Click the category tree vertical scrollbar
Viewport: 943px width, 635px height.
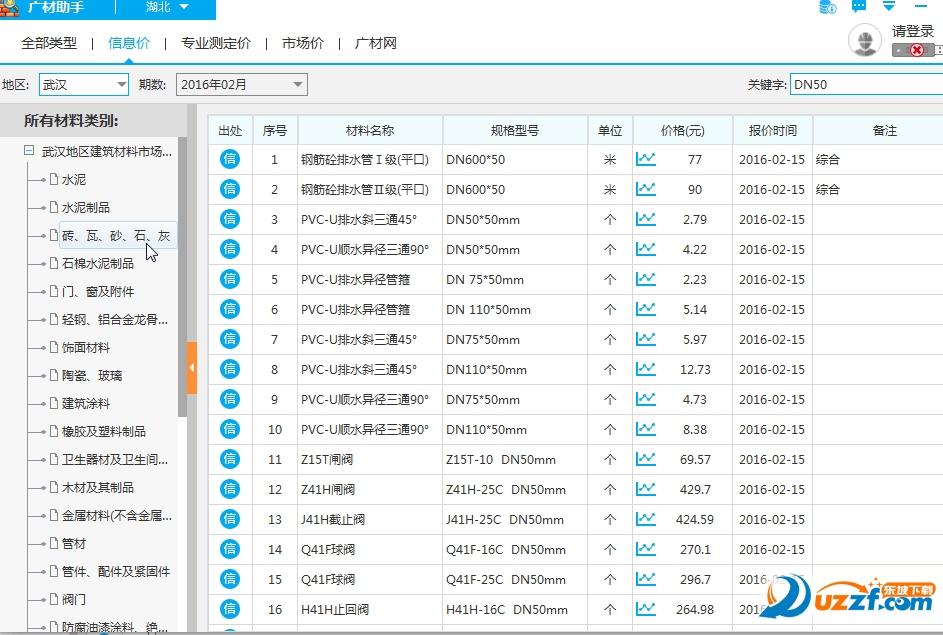(x=182, y=277)
